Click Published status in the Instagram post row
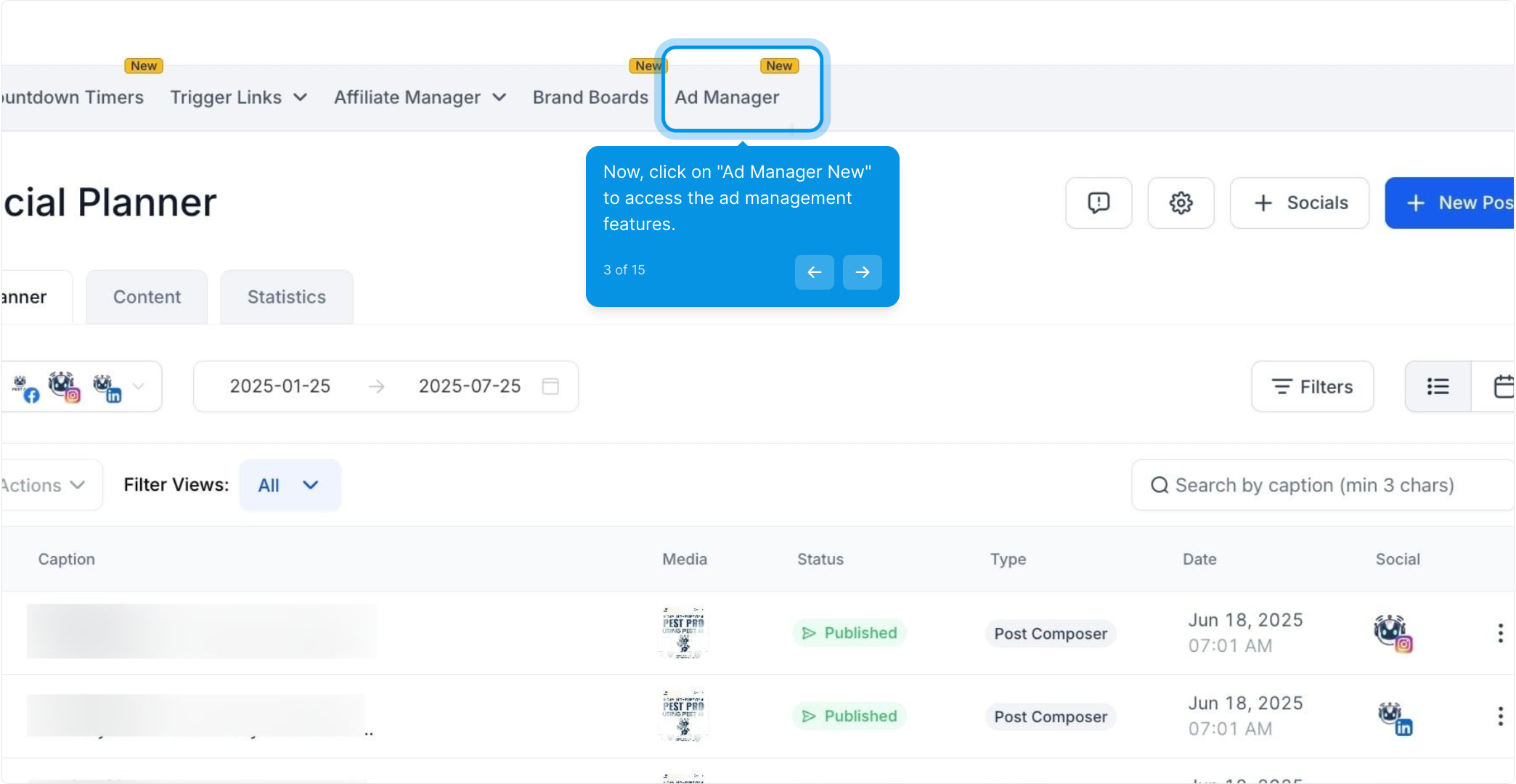 (849, 633)
